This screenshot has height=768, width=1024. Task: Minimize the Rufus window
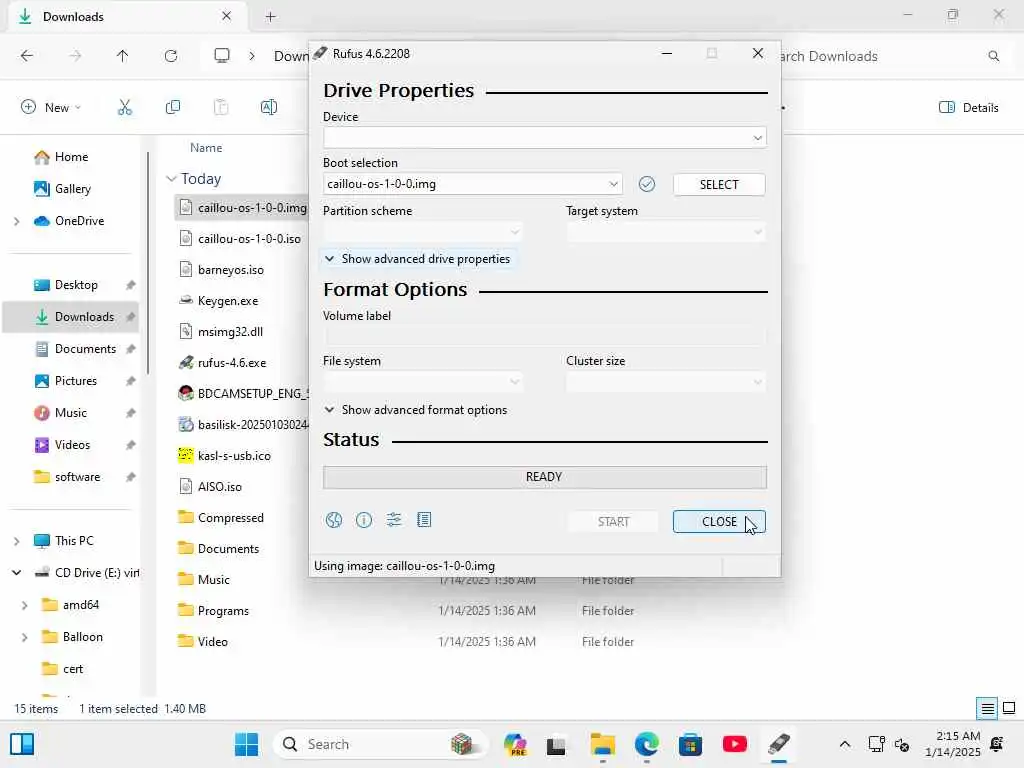tap(667, 54)
